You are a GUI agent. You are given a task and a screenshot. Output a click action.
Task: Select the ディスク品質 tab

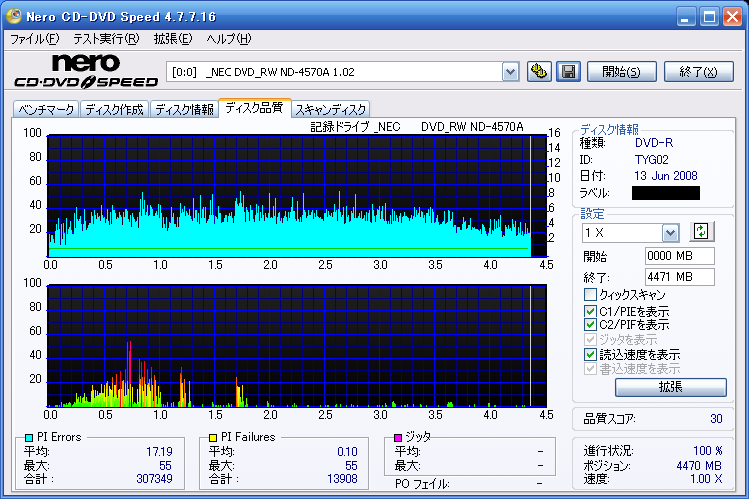tap(255, 108)
